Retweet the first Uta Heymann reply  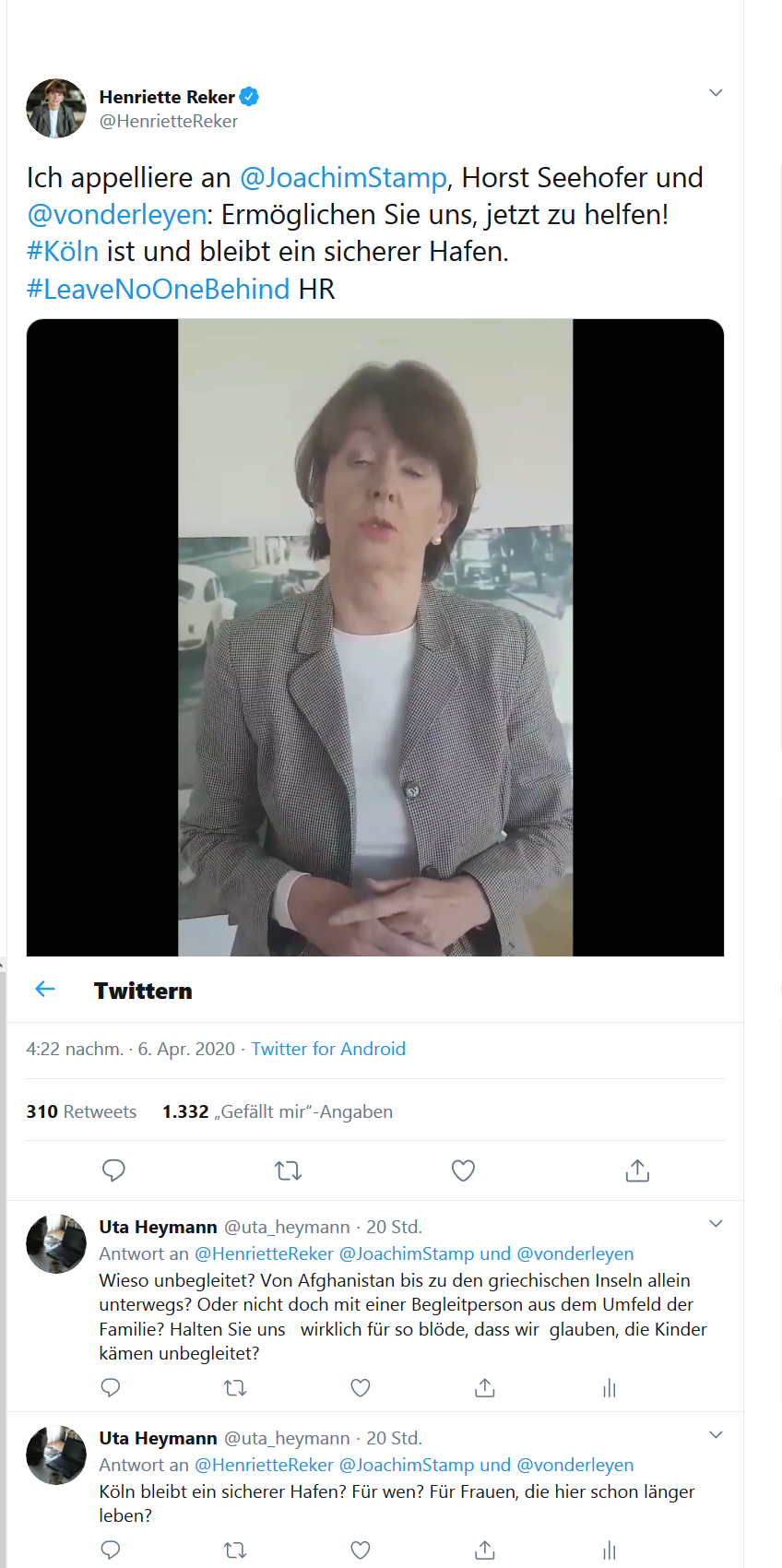pos(235,1387)
